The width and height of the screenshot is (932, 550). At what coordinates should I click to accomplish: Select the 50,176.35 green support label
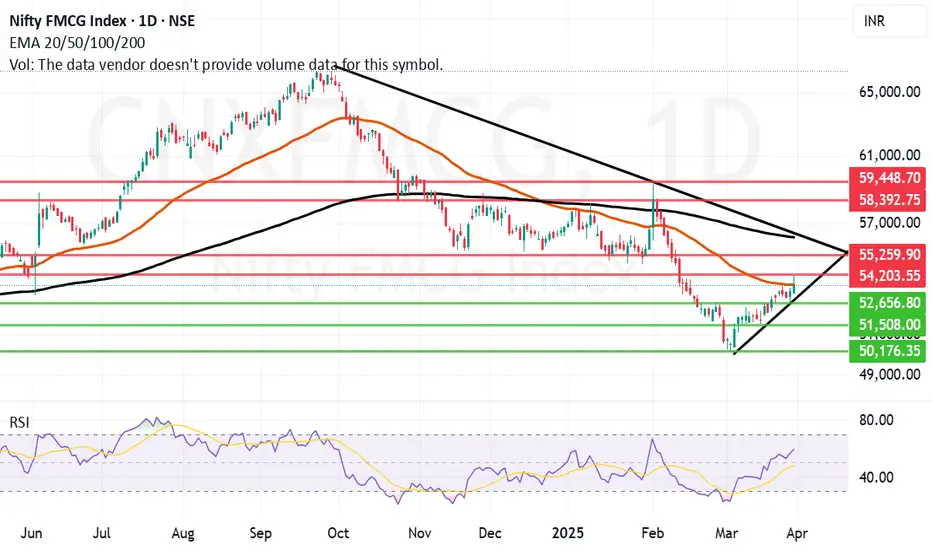point(888,351)
